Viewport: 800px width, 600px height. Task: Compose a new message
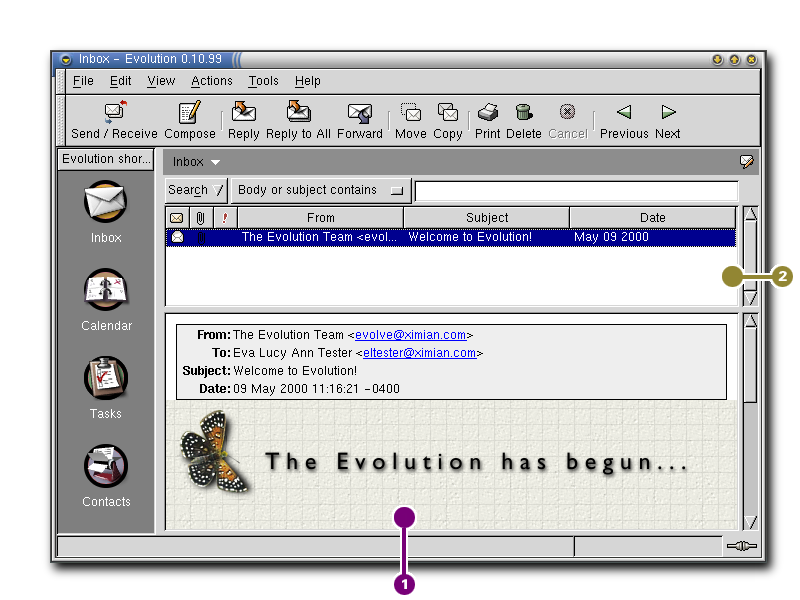point(189,113)
